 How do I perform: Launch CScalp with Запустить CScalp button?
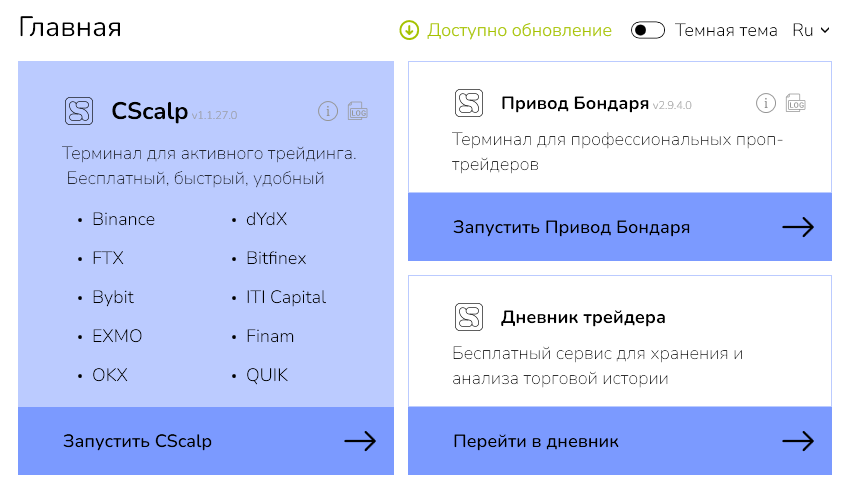[138, 441]
